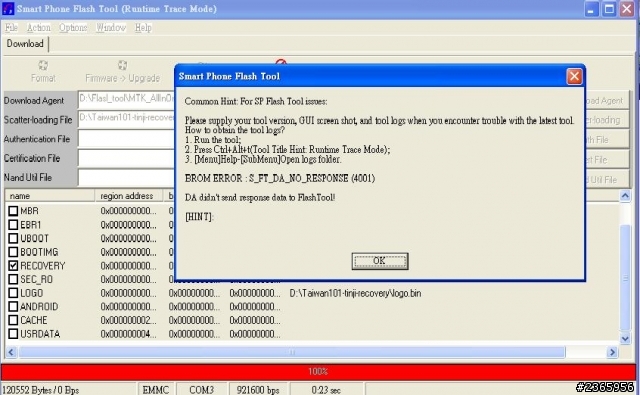Screen dimensions: 640x395
Task: Click the 921600 bps status entry
Action: 258,390
